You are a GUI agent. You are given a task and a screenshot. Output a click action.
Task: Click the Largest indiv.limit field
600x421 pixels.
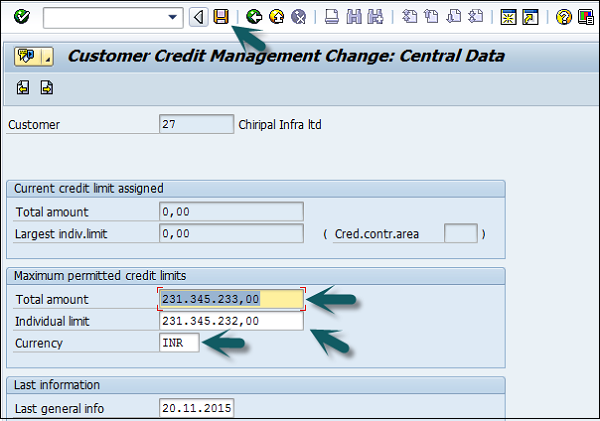pyautogui.click(x=231, y=233)
